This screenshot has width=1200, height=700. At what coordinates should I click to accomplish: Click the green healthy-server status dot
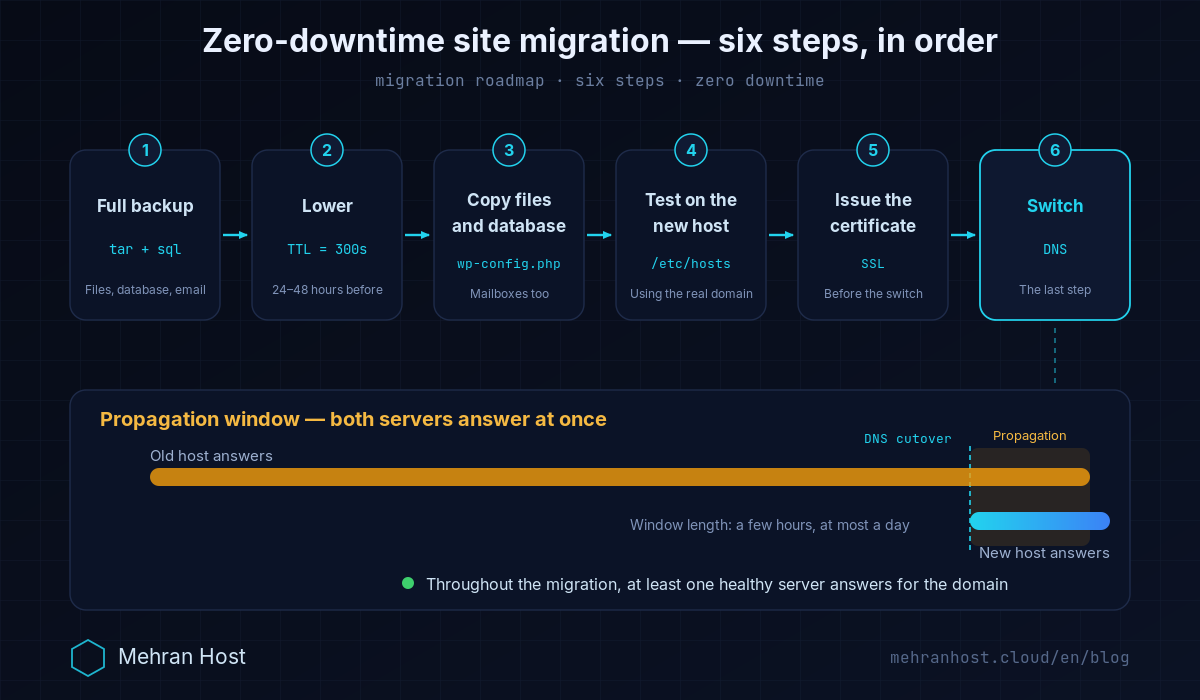click(408, 583)
